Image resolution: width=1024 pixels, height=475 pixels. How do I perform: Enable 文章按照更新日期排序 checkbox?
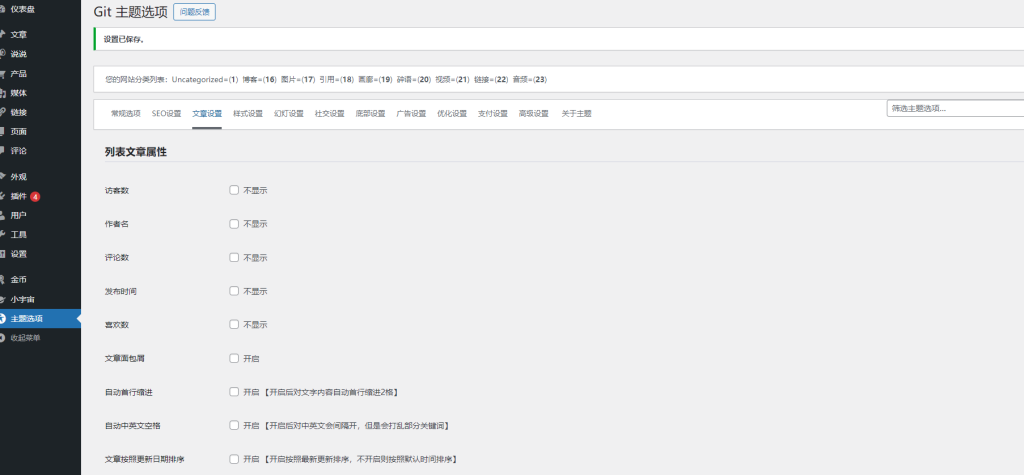point(234,459)
